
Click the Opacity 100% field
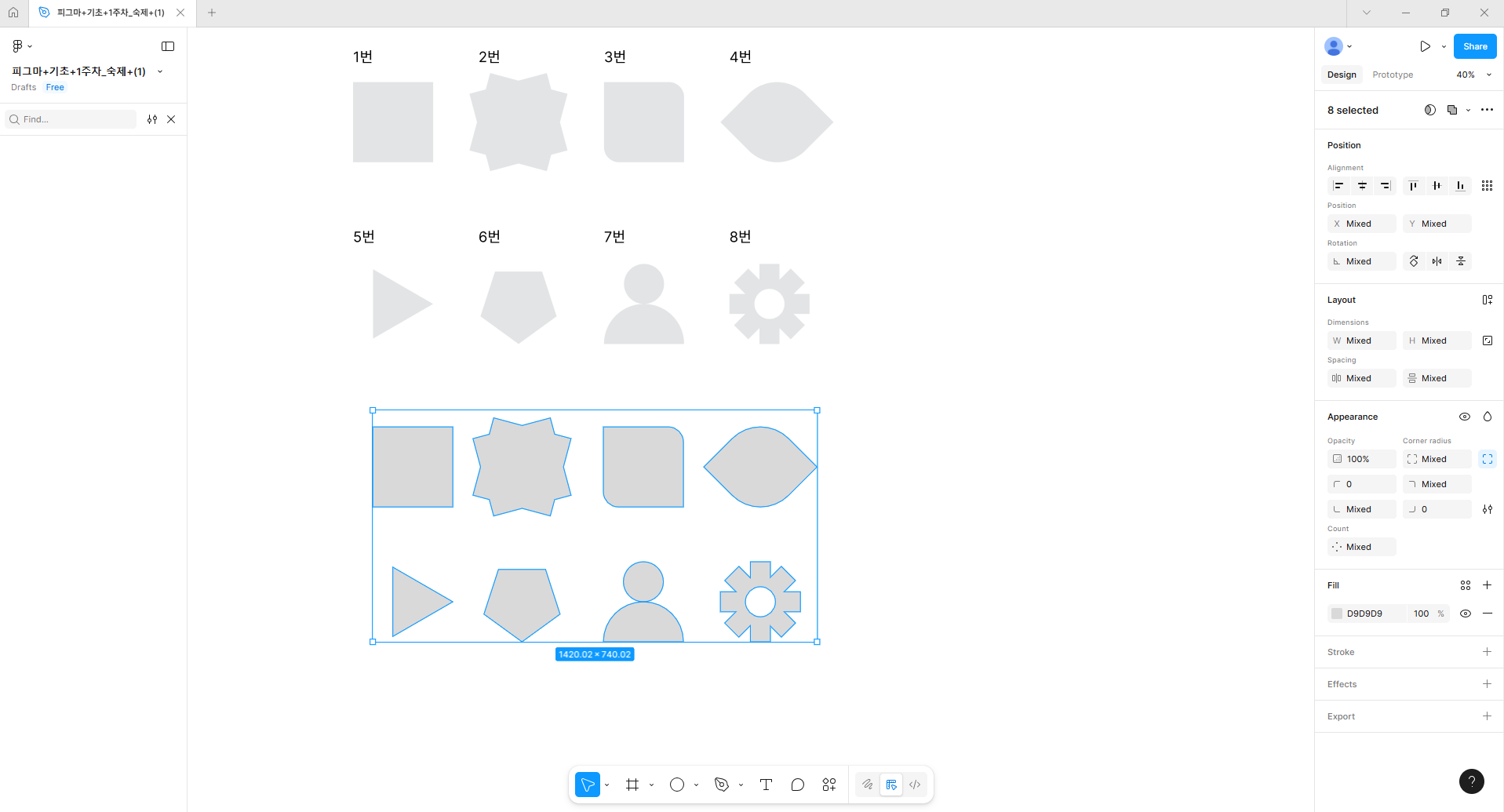[x=1362, y=459]
